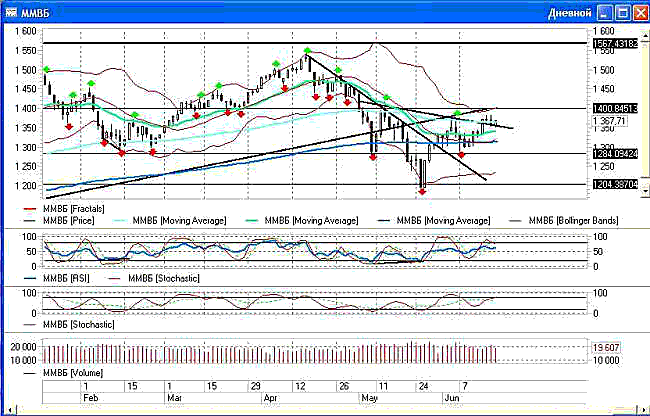Click the 29 date label on time axis
This screenshot has width=650, height=416.
[x=255, y=386]
